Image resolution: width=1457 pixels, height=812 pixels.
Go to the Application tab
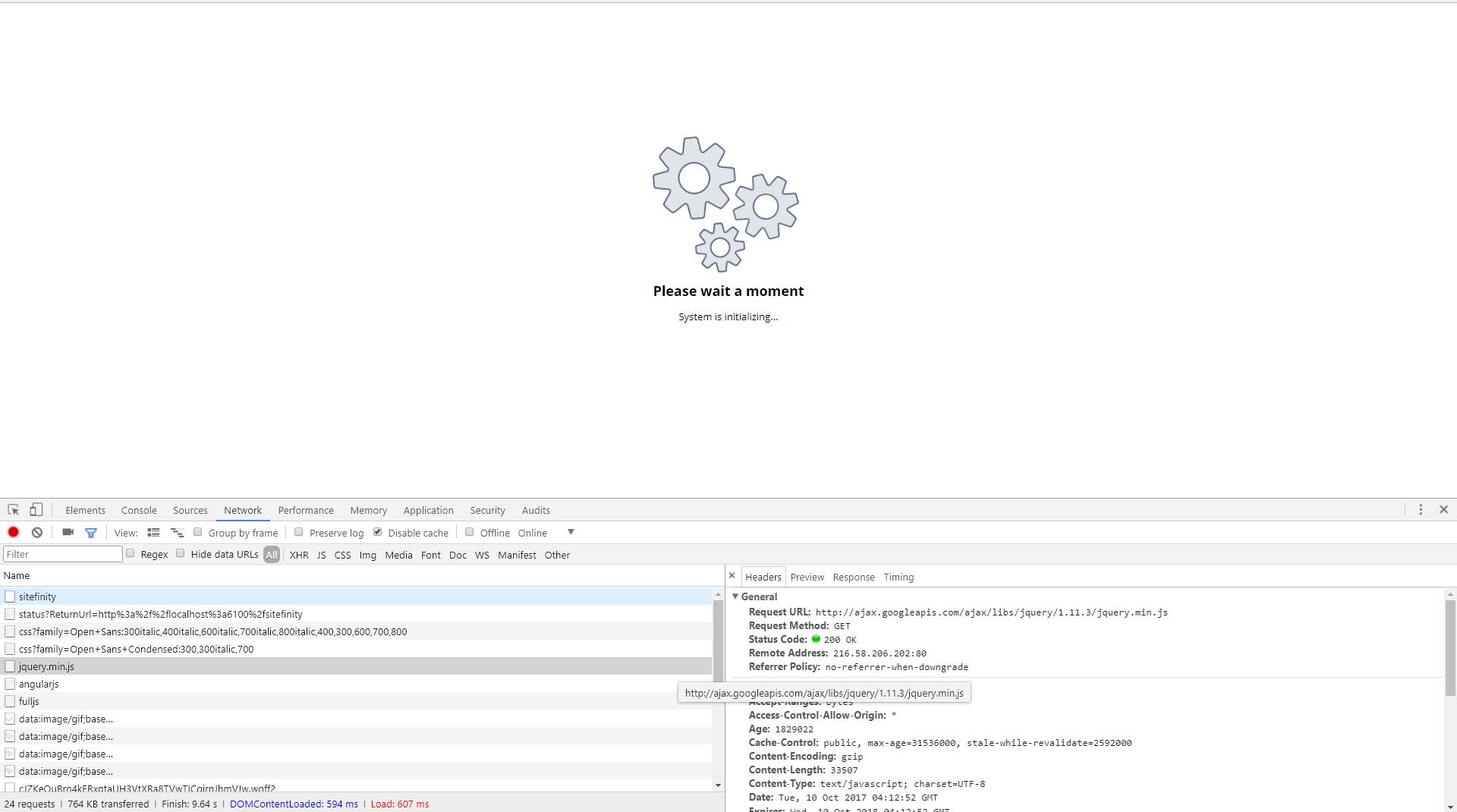tap(428, 510)
